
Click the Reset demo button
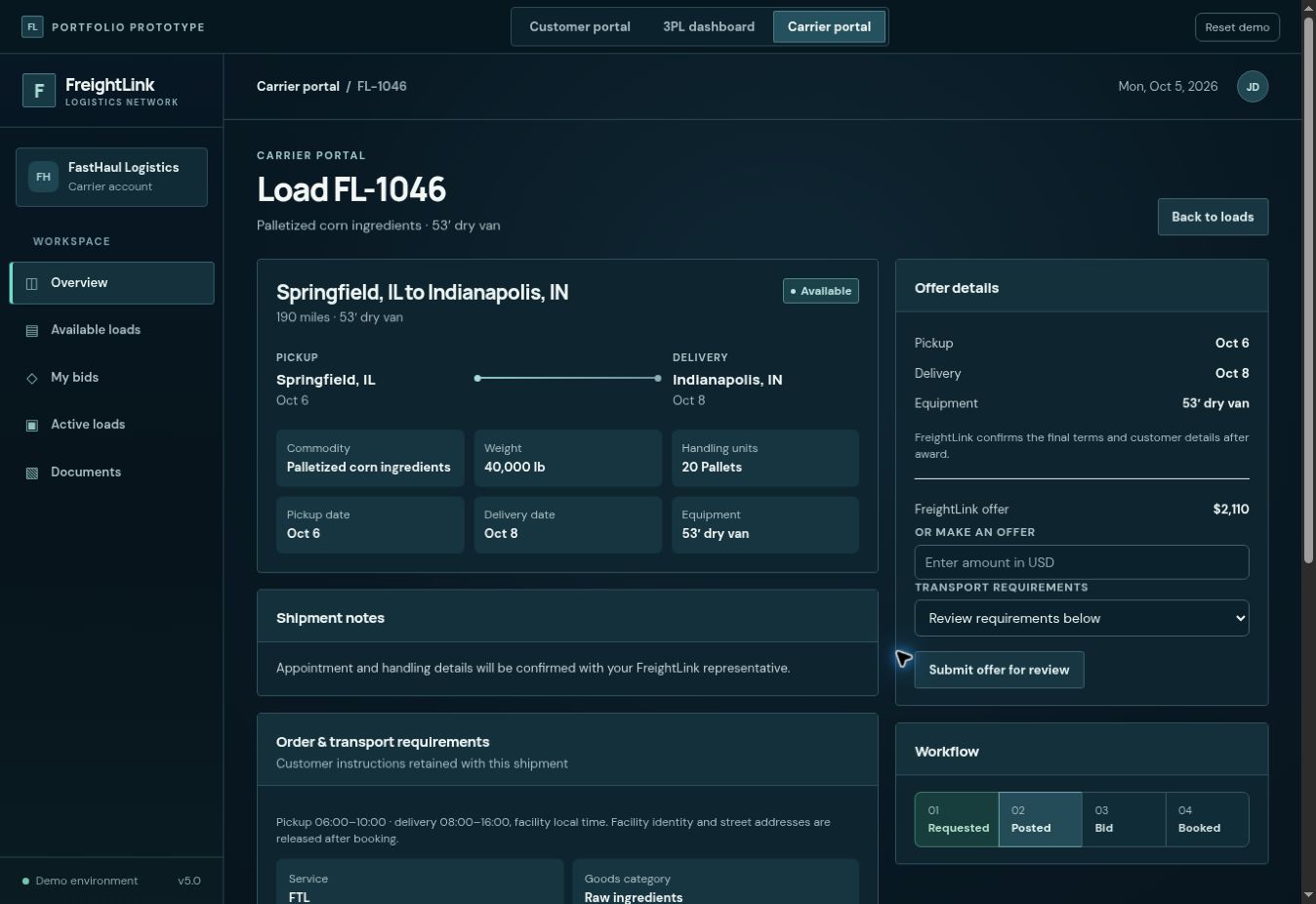tap(1237, 27)
